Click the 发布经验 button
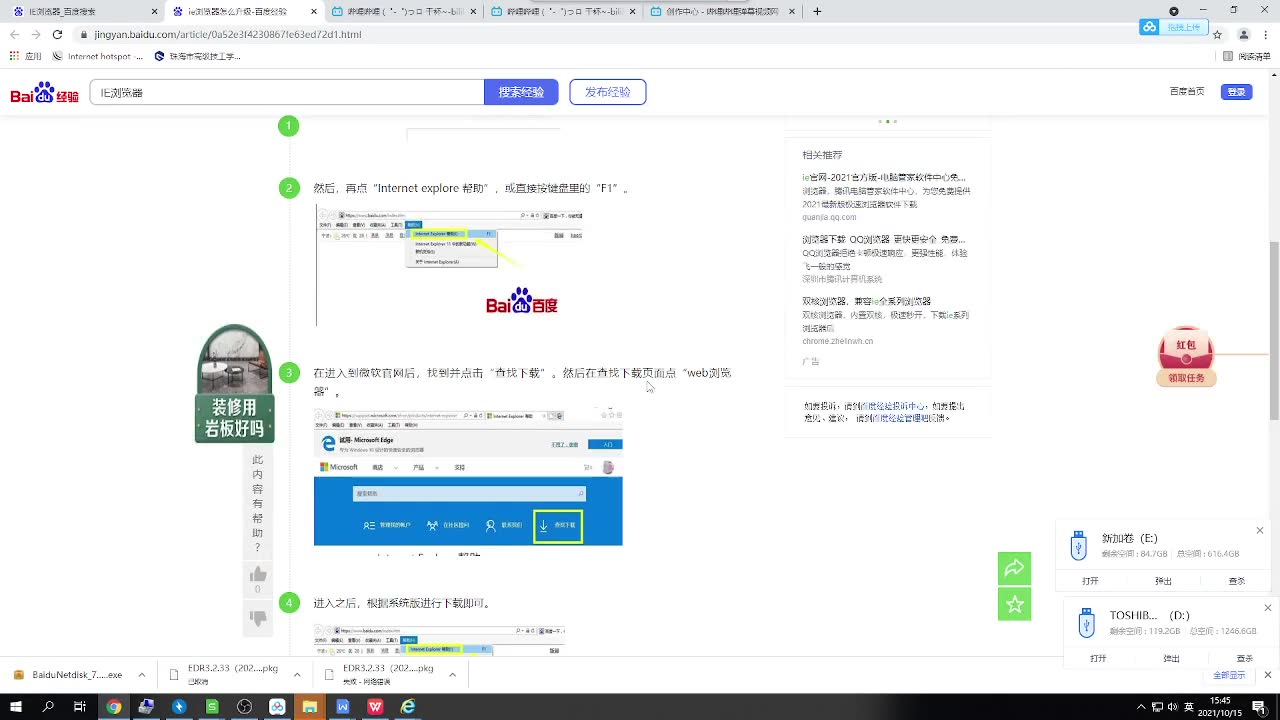 coord(608,92)
